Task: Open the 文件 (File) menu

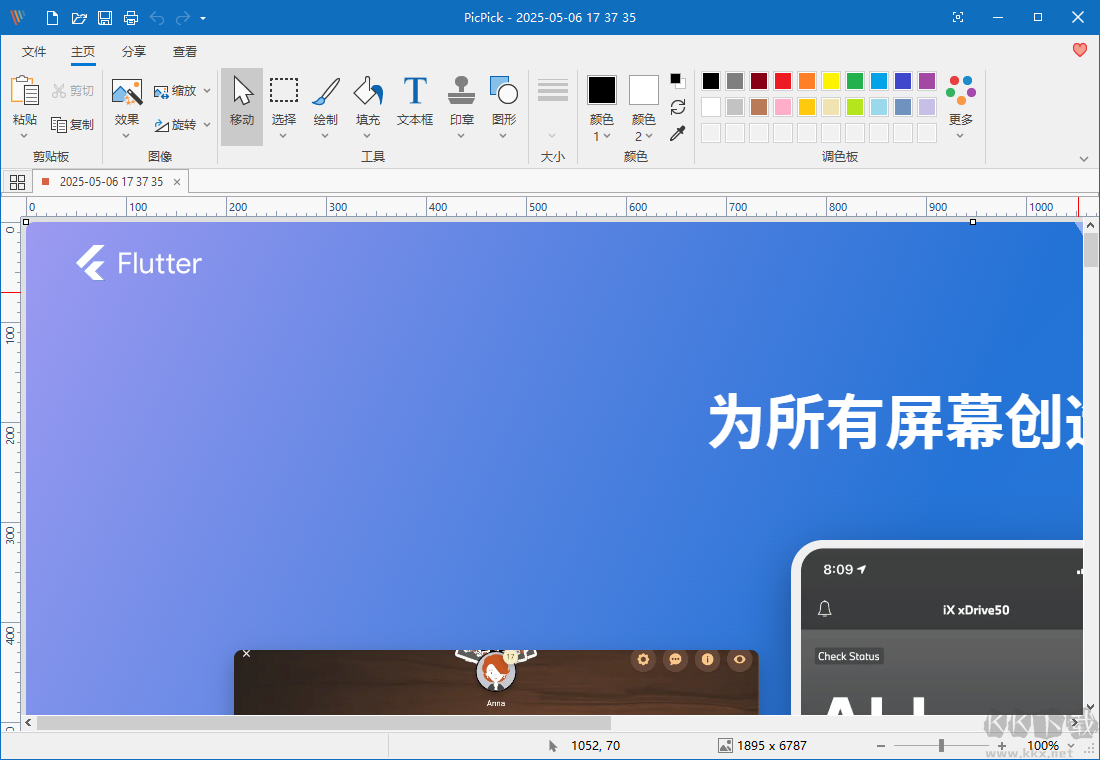Action: pyautogui.click(x=33, y=51)
